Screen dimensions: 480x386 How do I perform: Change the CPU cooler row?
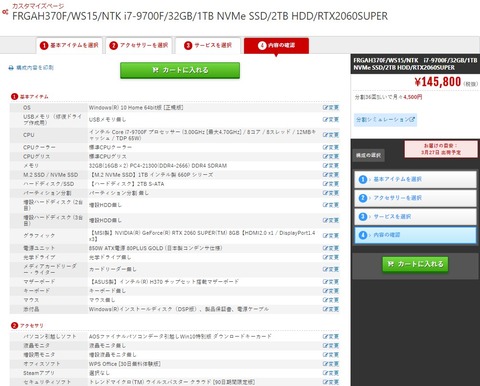pyautogui.click(x=331, y=147)
